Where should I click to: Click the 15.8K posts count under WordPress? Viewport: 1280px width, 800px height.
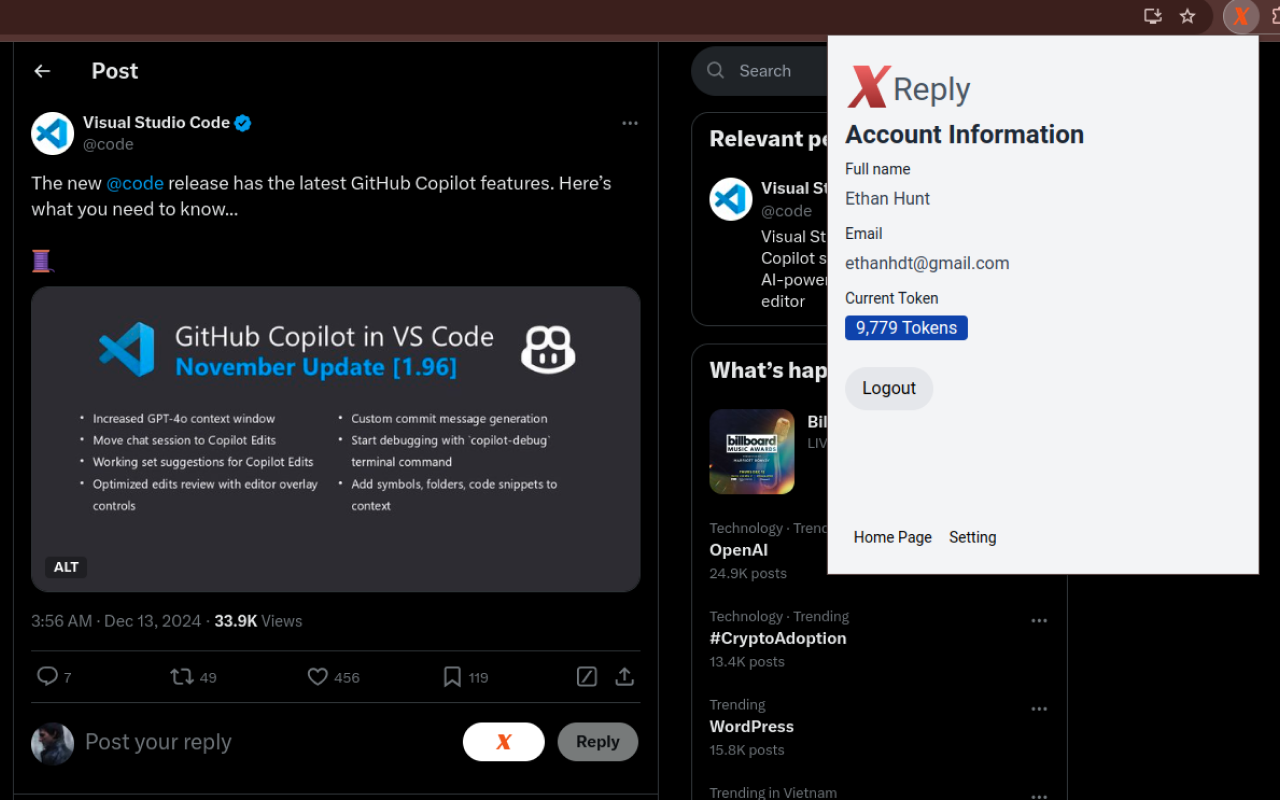tap(747, 750)
